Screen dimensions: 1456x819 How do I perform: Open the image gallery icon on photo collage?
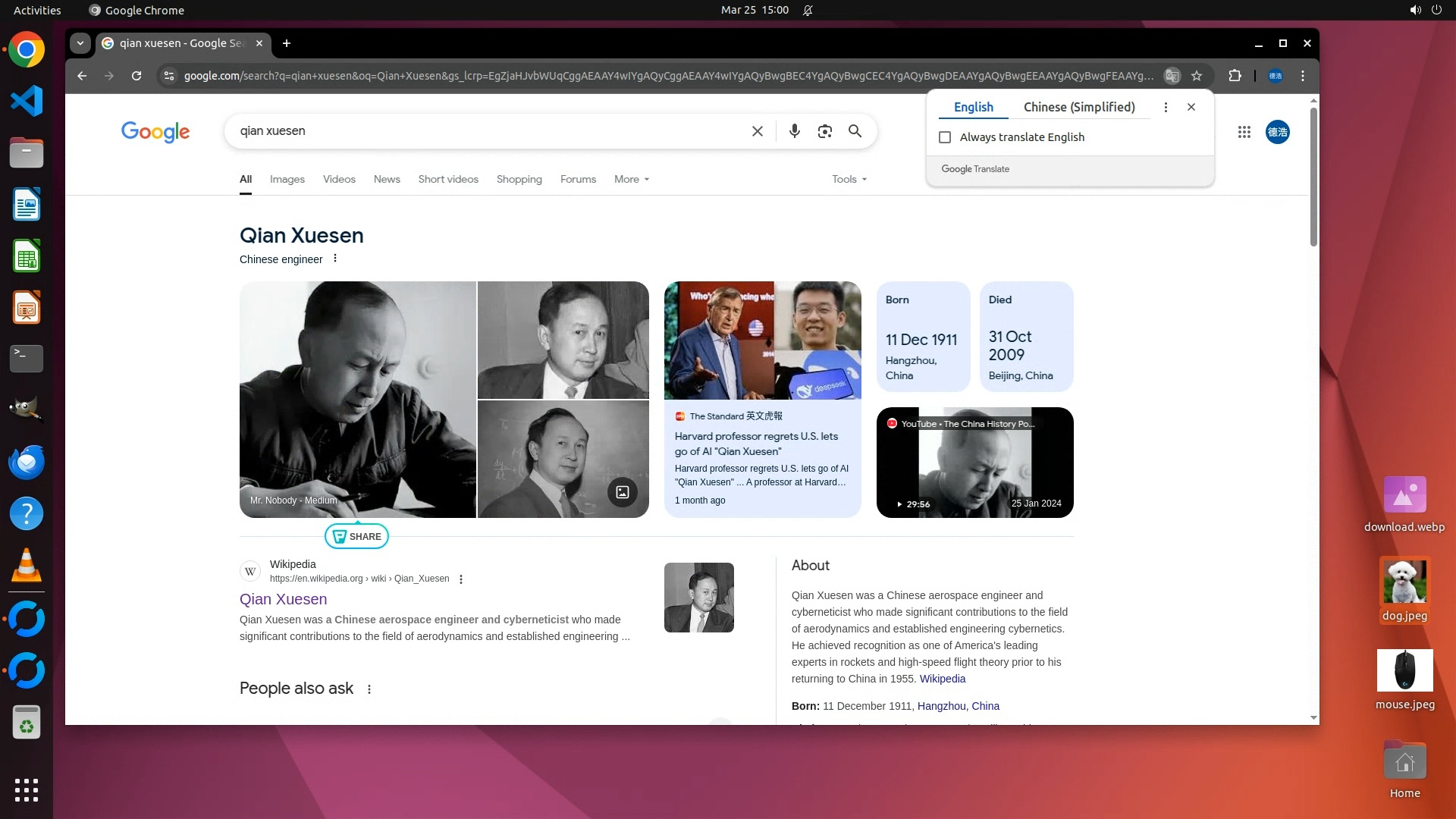(x=622, y=492)
